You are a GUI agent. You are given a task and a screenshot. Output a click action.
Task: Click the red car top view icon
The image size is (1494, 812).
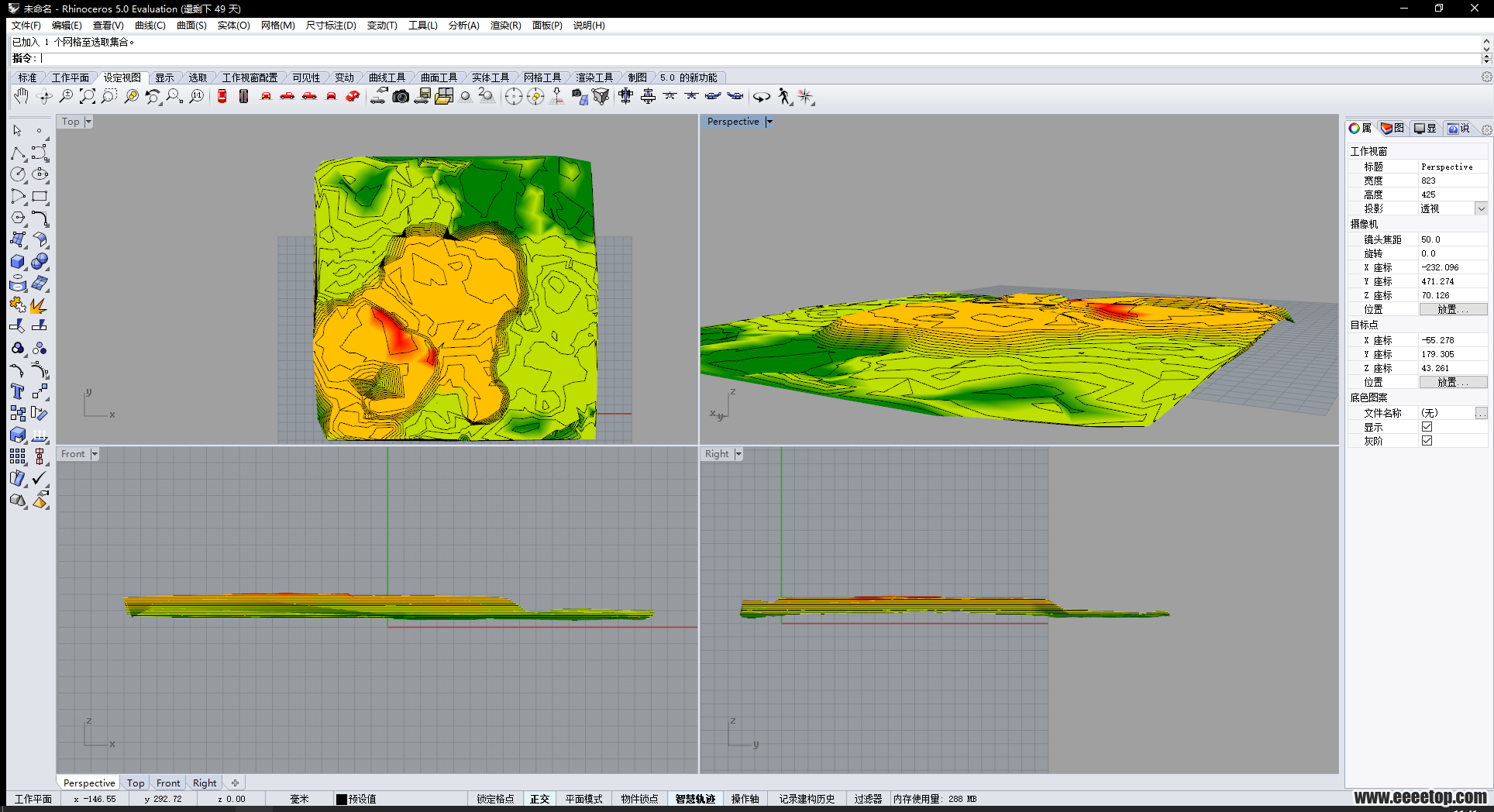click(222, 96)
